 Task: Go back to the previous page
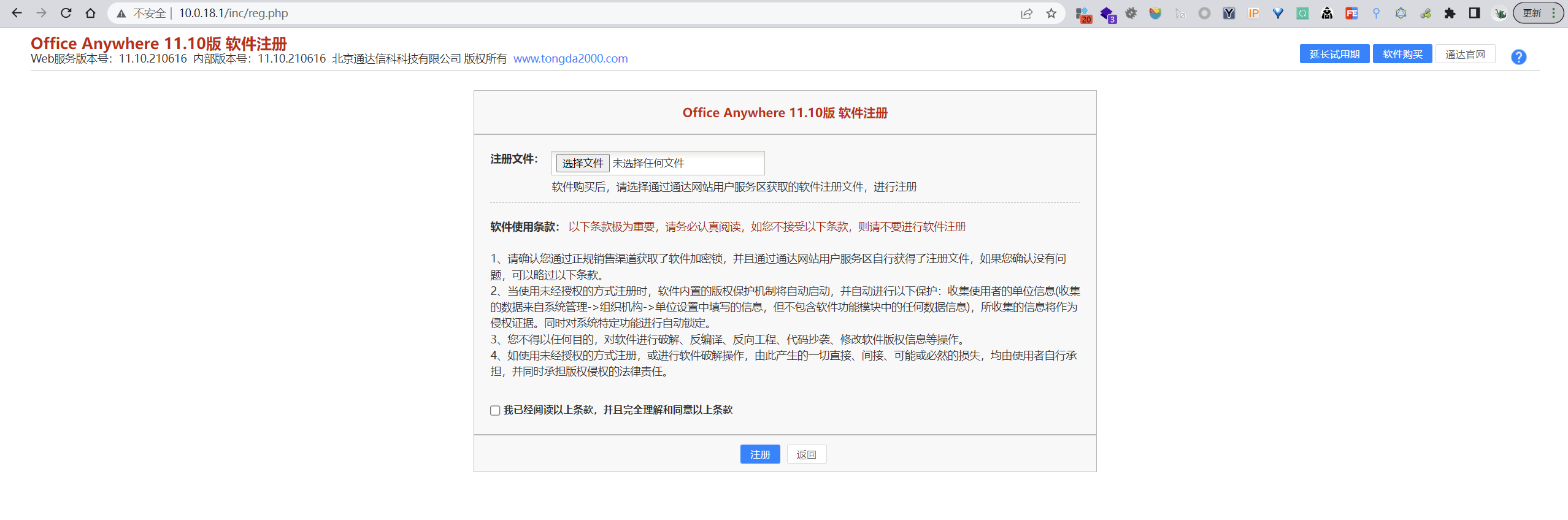pos(17,13)
